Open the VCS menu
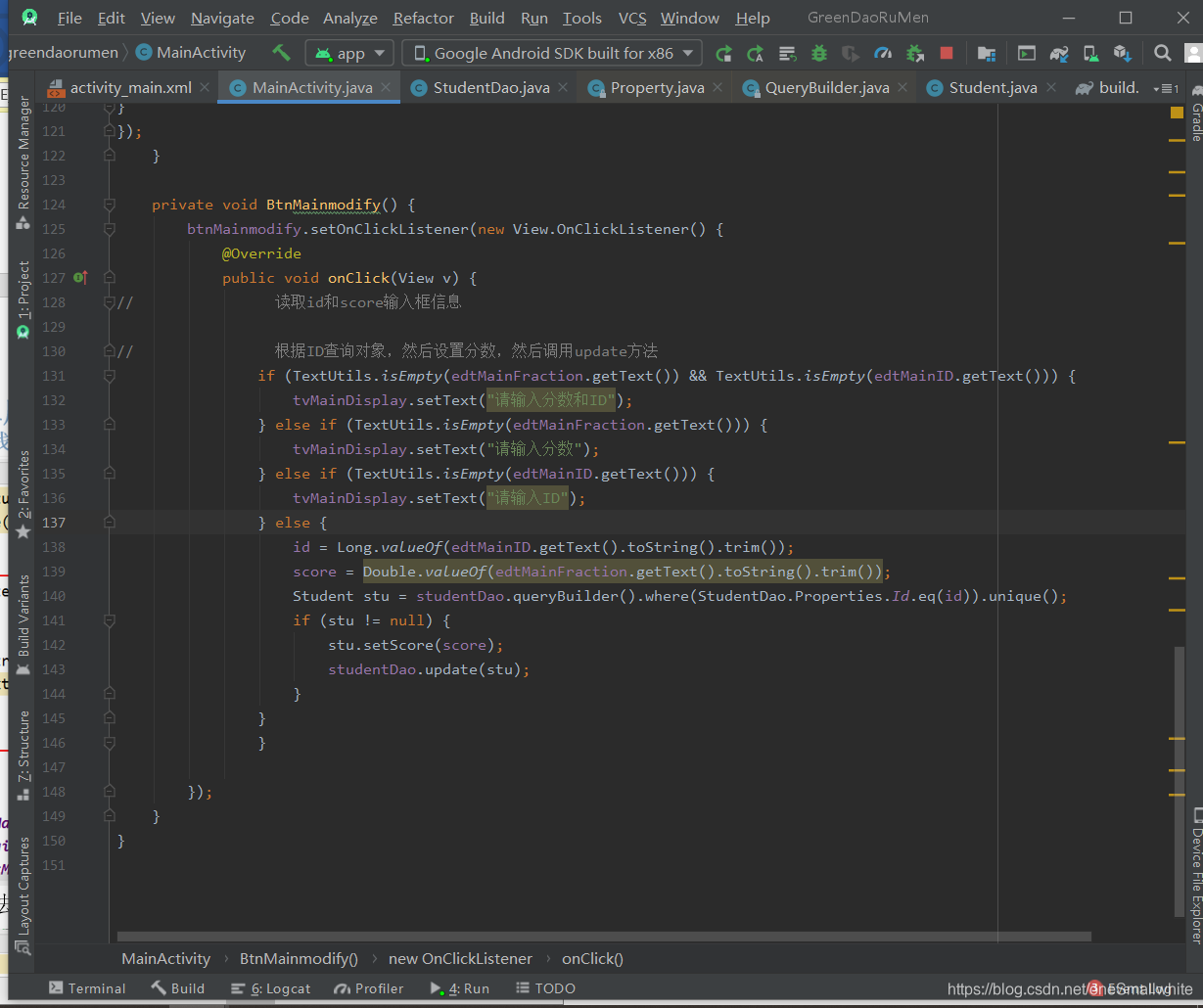This screenshot has height=1008, width=1203. (632, 18)
